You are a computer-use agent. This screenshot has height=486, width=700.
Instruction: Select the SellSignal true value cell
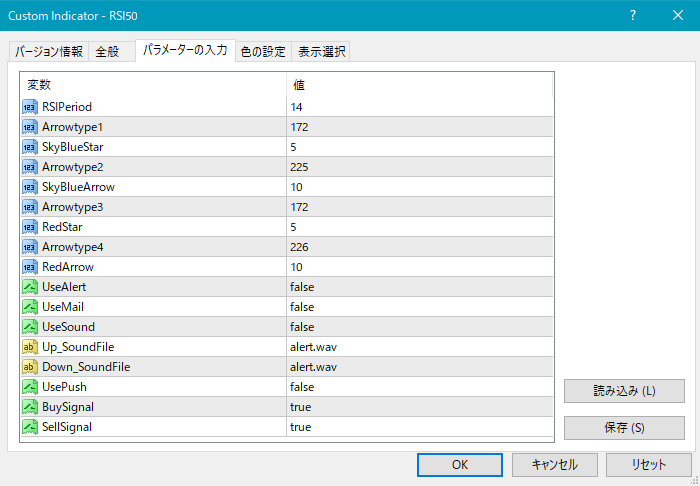(419, 427)
